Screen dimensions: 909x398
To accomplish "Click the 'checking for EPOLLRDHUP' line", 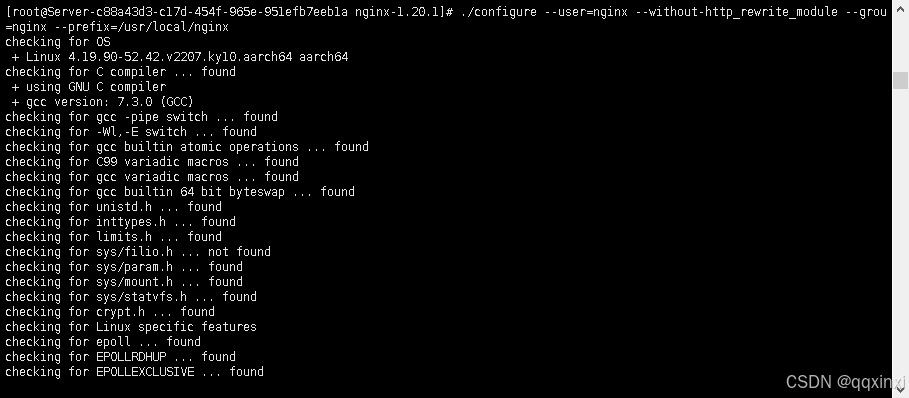I will pyautogui.click(x=121, y=356).
